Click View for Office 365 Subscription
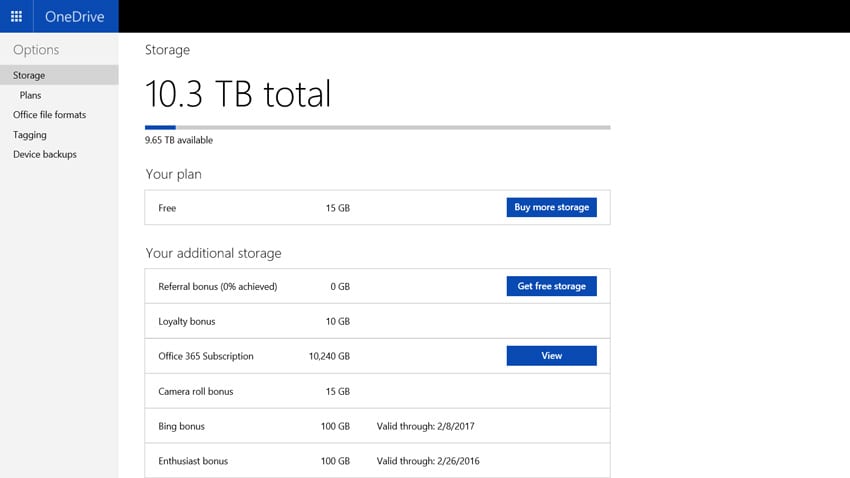Viewport: 850px width, 478px height. pos(551,355)
